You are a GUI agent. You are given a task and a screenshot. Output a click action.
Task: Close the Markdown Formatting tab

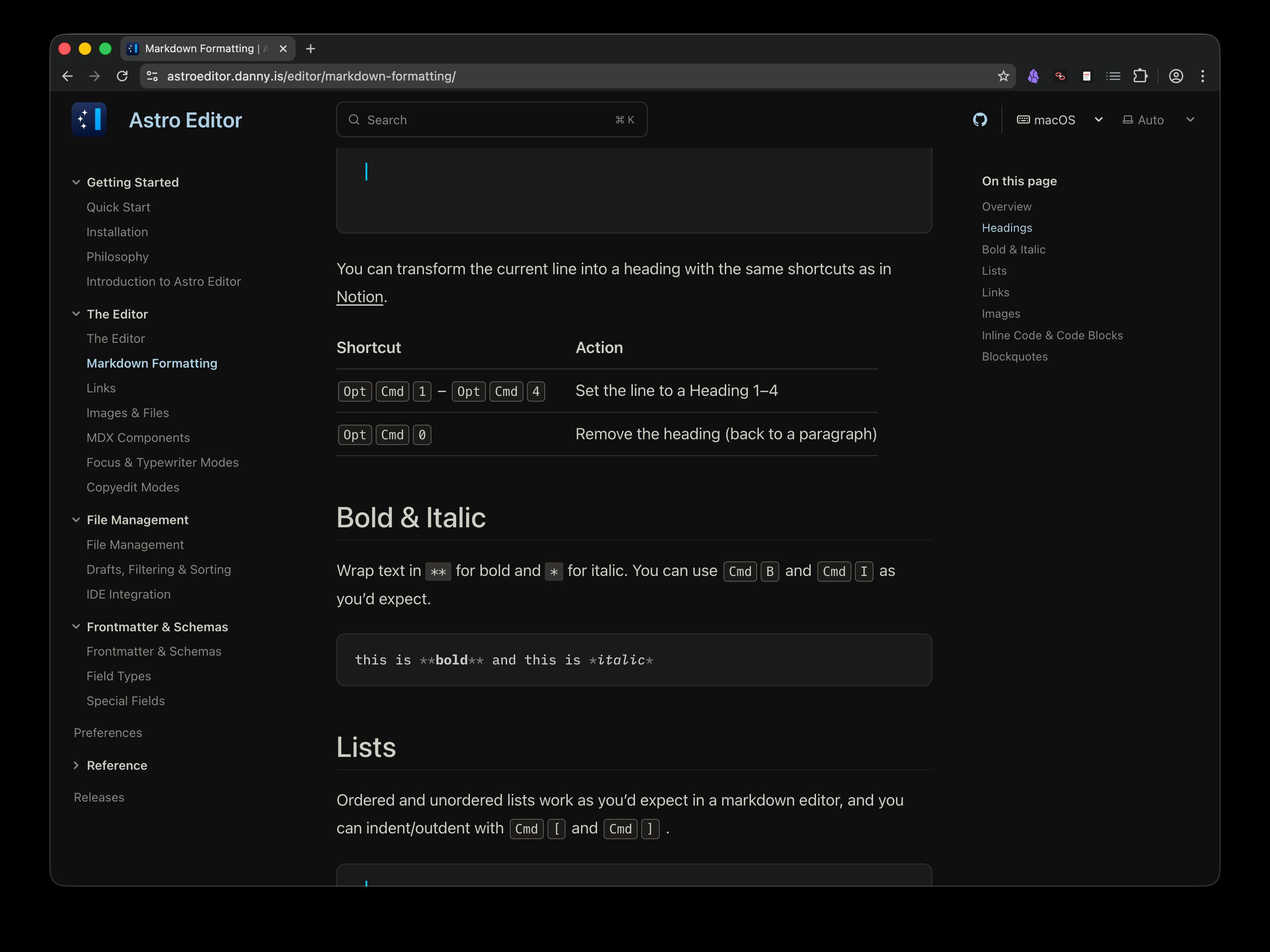pyautogui.click(x=283, y=49)
